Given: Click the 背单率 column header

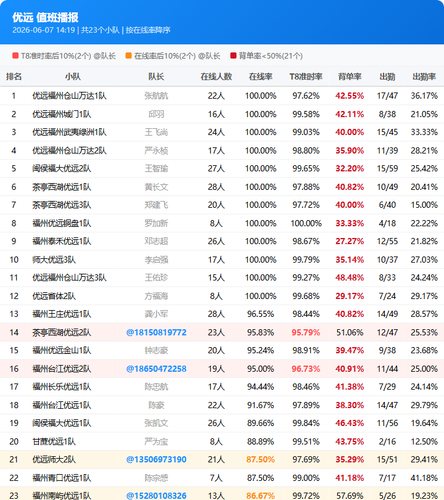Looking at the screenshot, I should 350,77.
